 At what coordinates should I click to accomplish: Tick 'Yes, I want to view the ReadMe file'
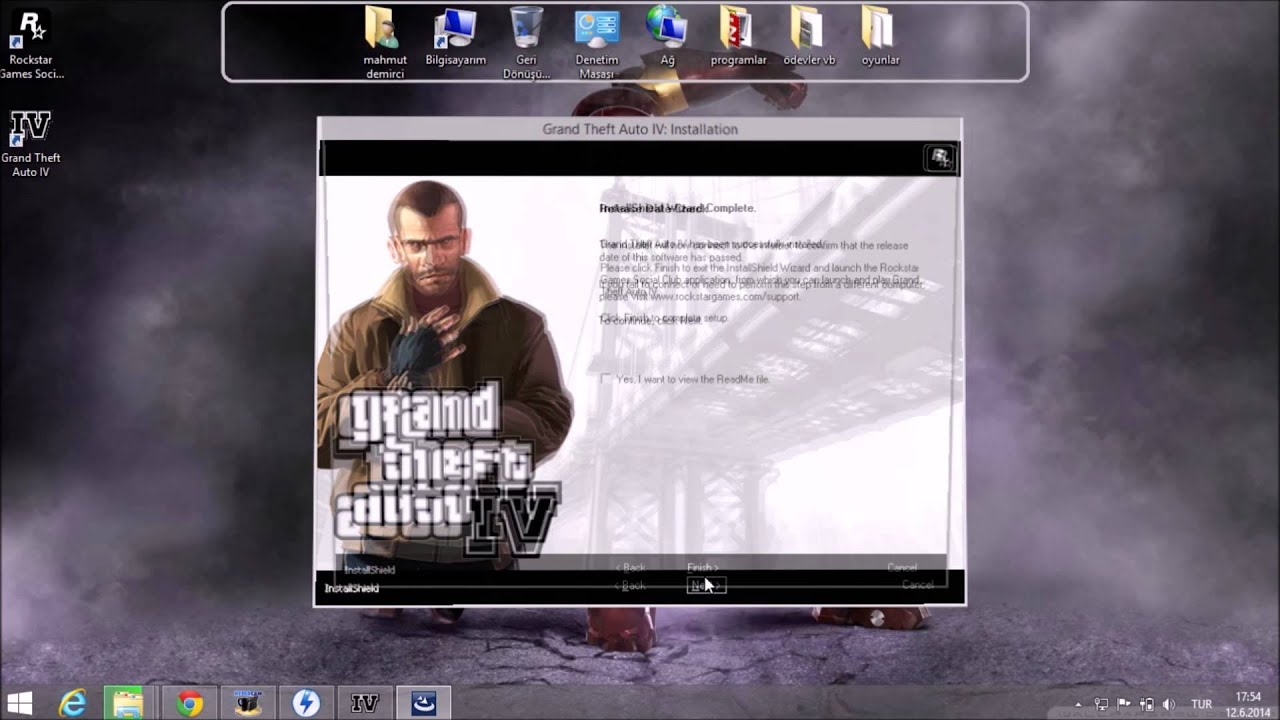(x=605, y=379)
